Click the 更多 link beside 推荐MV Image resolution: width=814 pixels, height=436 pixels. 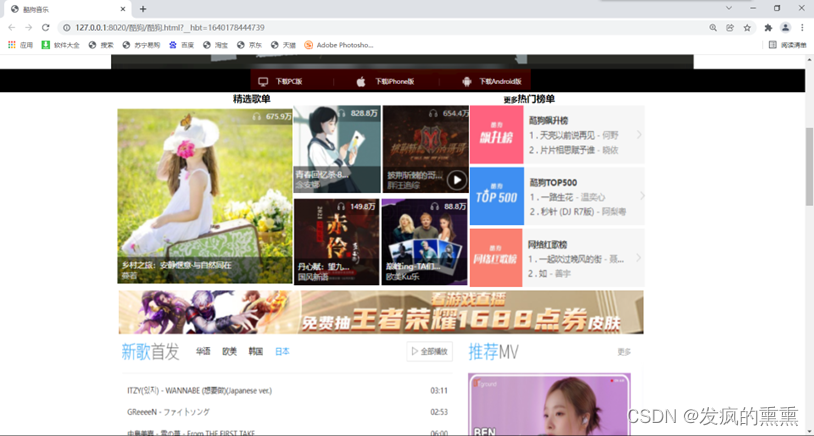tap(624, 352)
